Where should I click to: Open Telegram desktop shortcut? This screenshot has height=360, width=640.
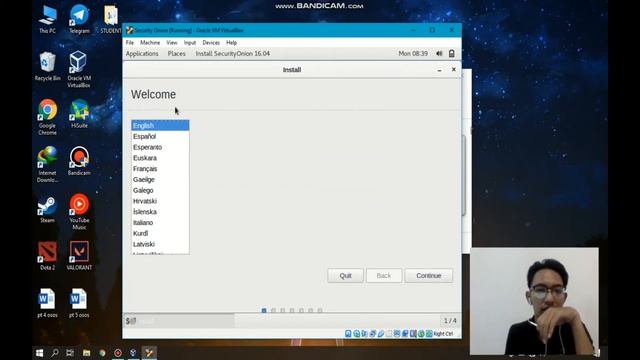pos(79,19)
